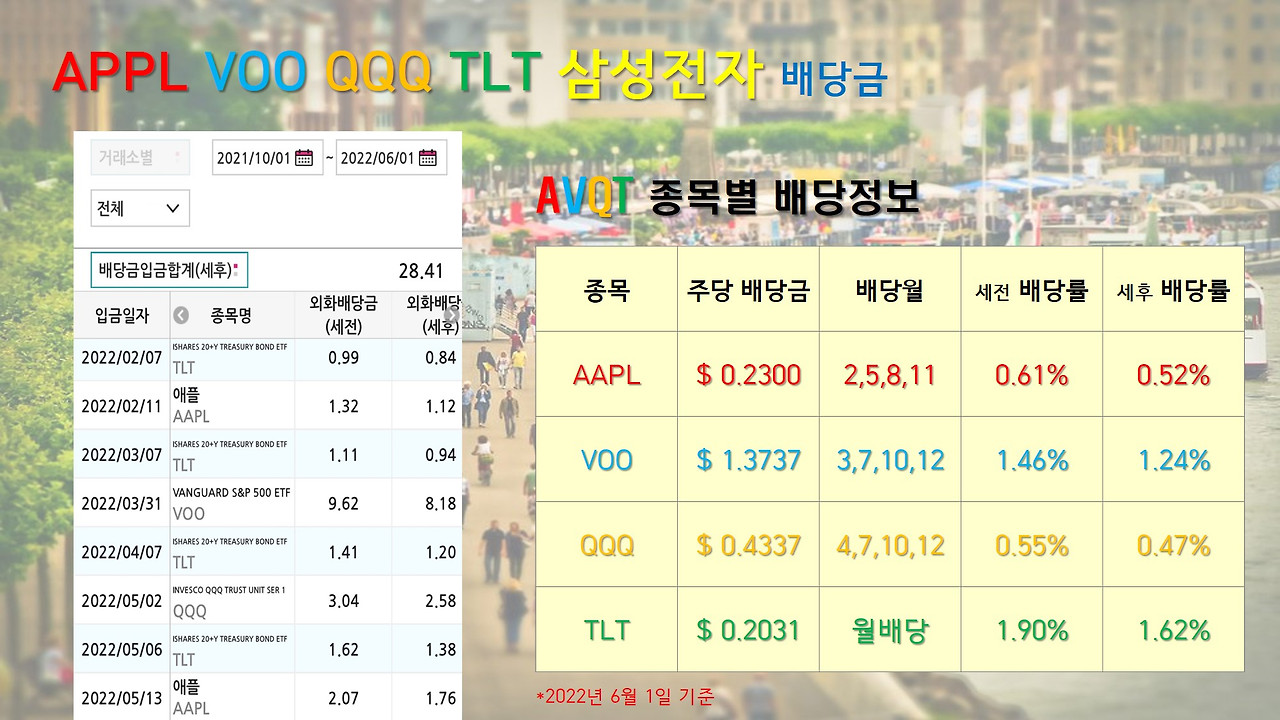Click the right scroll arrow in table header
Viewport: 1280px width, 720px height.
(452, 316)
